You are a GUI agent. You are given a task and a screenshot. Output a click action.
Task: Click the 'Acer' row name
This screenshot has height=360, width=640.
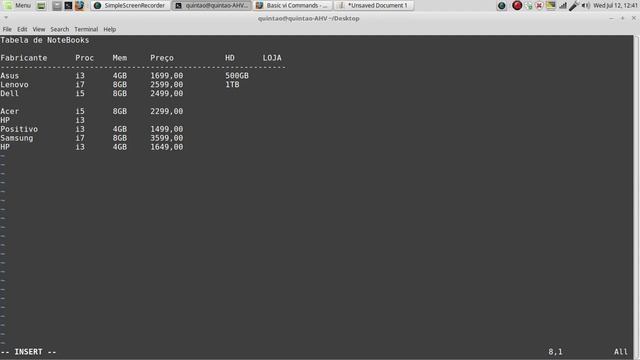(x=10, y=111)
